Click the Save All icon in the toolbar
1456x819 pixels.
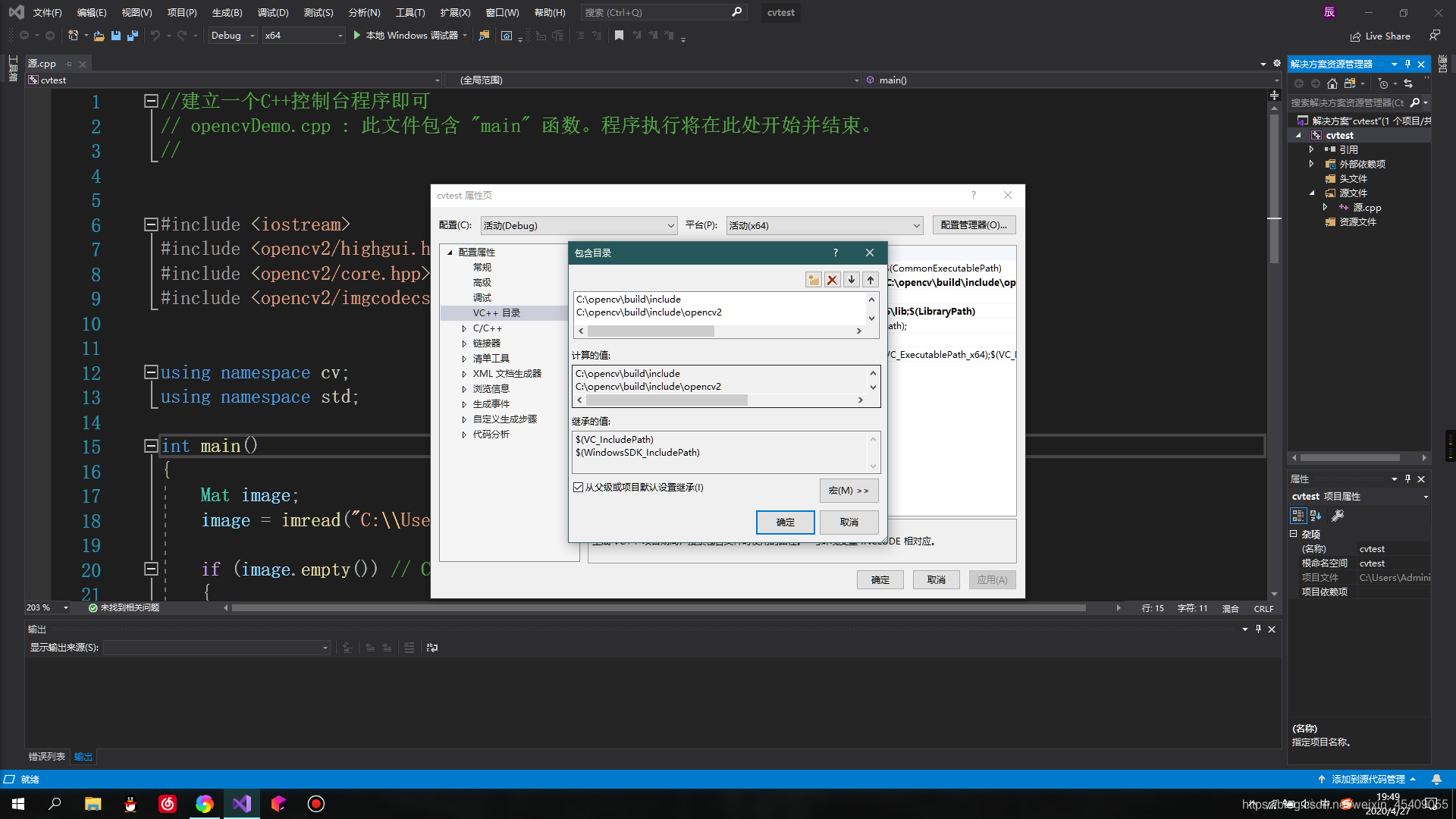click(x=133, y=36)
